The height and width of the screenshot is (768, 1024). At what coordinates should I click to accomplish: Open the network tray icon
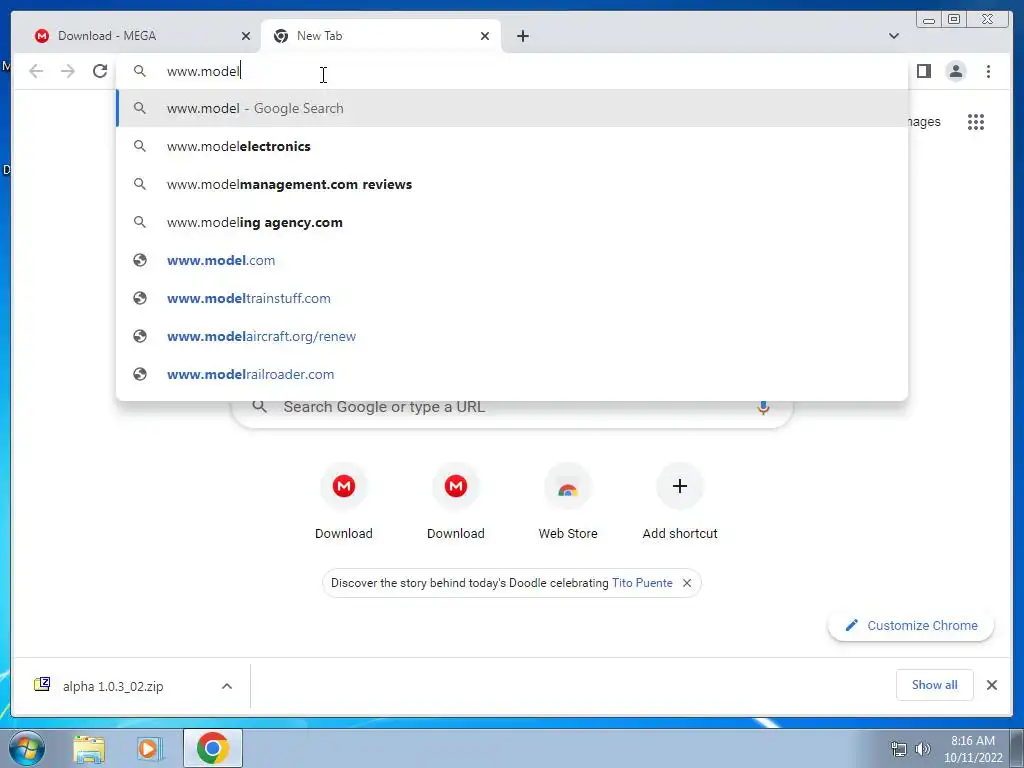tap(899, 749)
